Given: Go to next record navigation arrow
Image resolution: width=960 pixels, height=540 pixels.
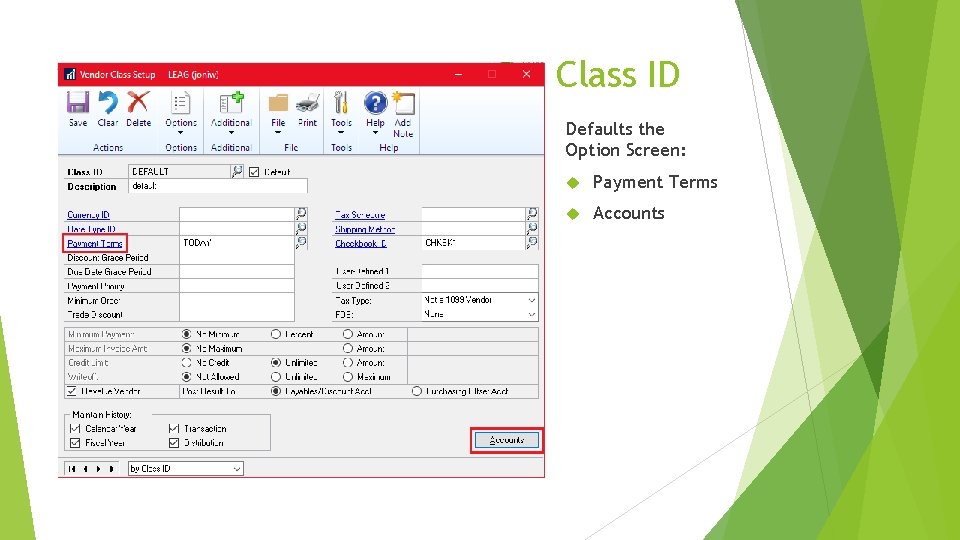Looking at the screenshot, I should pos(99,469).
